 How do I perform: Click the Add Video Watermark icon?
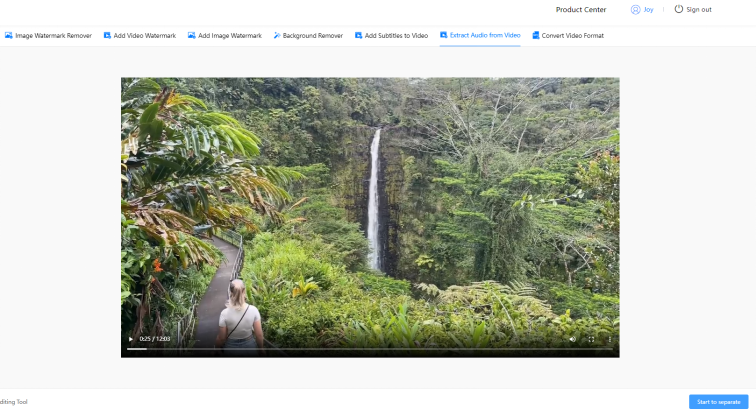pos(107,36)
